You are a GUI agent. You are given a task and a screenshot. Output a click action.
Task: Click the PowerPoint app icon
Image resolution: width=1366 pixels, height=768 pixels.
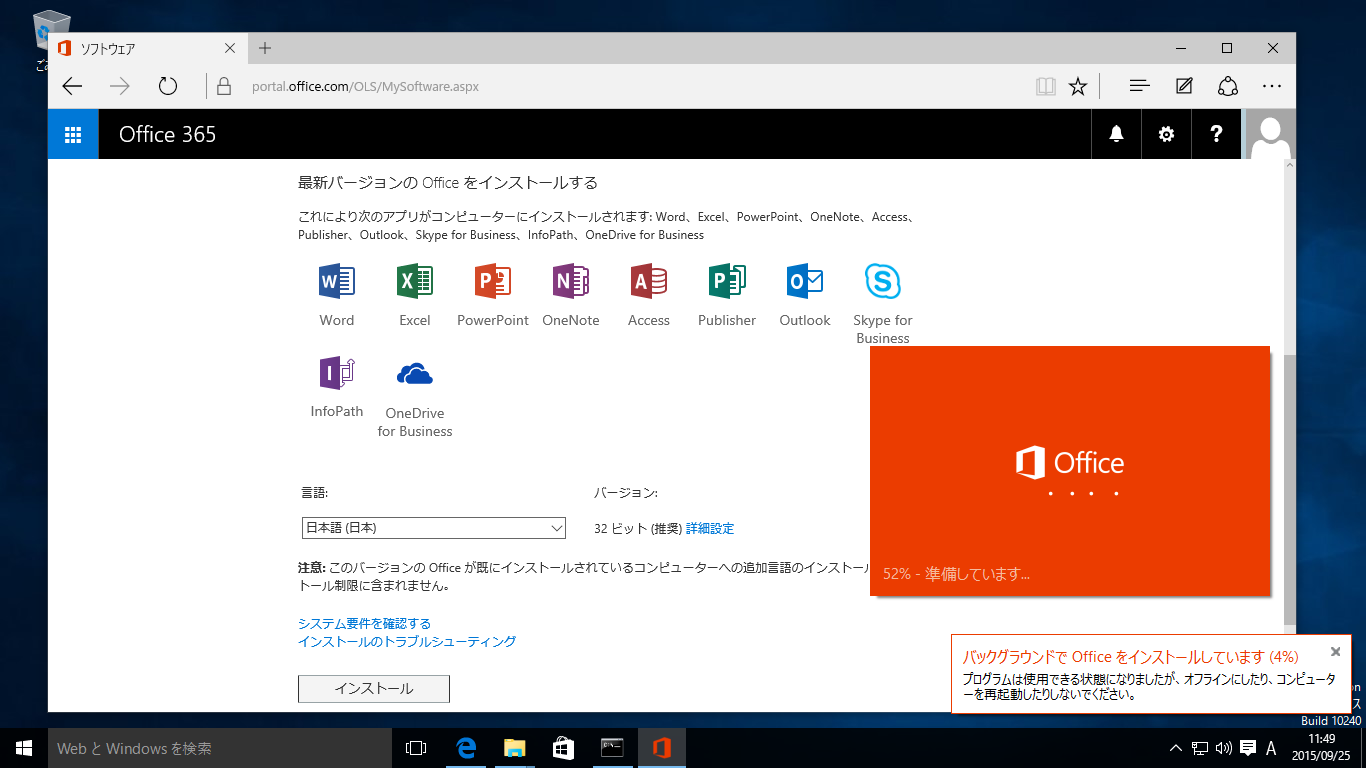pyautogui.click(x=493, y=282)
